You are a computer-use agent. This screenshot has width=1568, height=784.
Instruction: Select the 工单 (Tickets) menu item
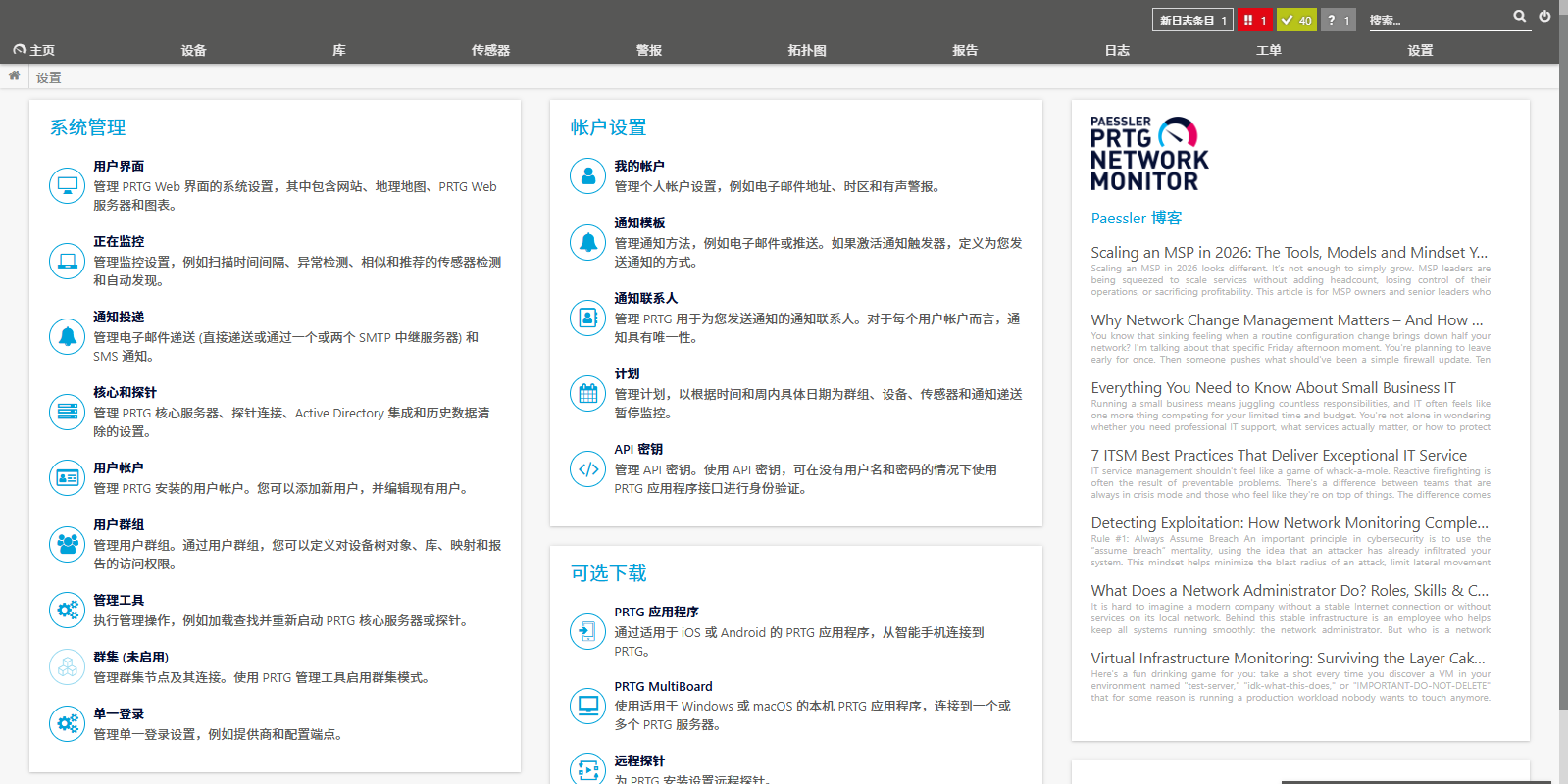pyautogui.click(x=1268, y=50)
